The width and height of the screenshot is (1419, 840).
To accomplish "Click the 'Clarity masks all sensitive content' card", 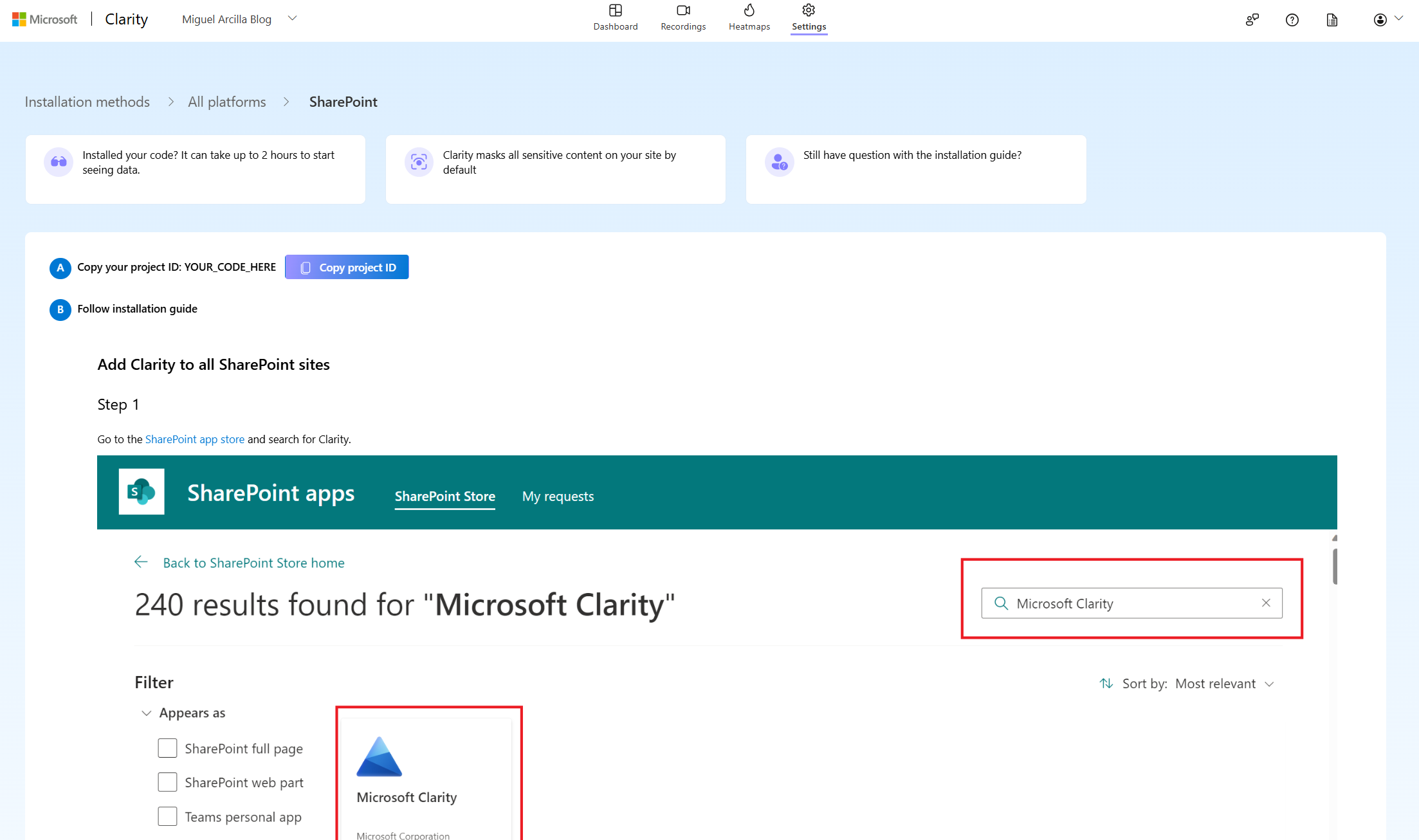I will coord(556,169).
